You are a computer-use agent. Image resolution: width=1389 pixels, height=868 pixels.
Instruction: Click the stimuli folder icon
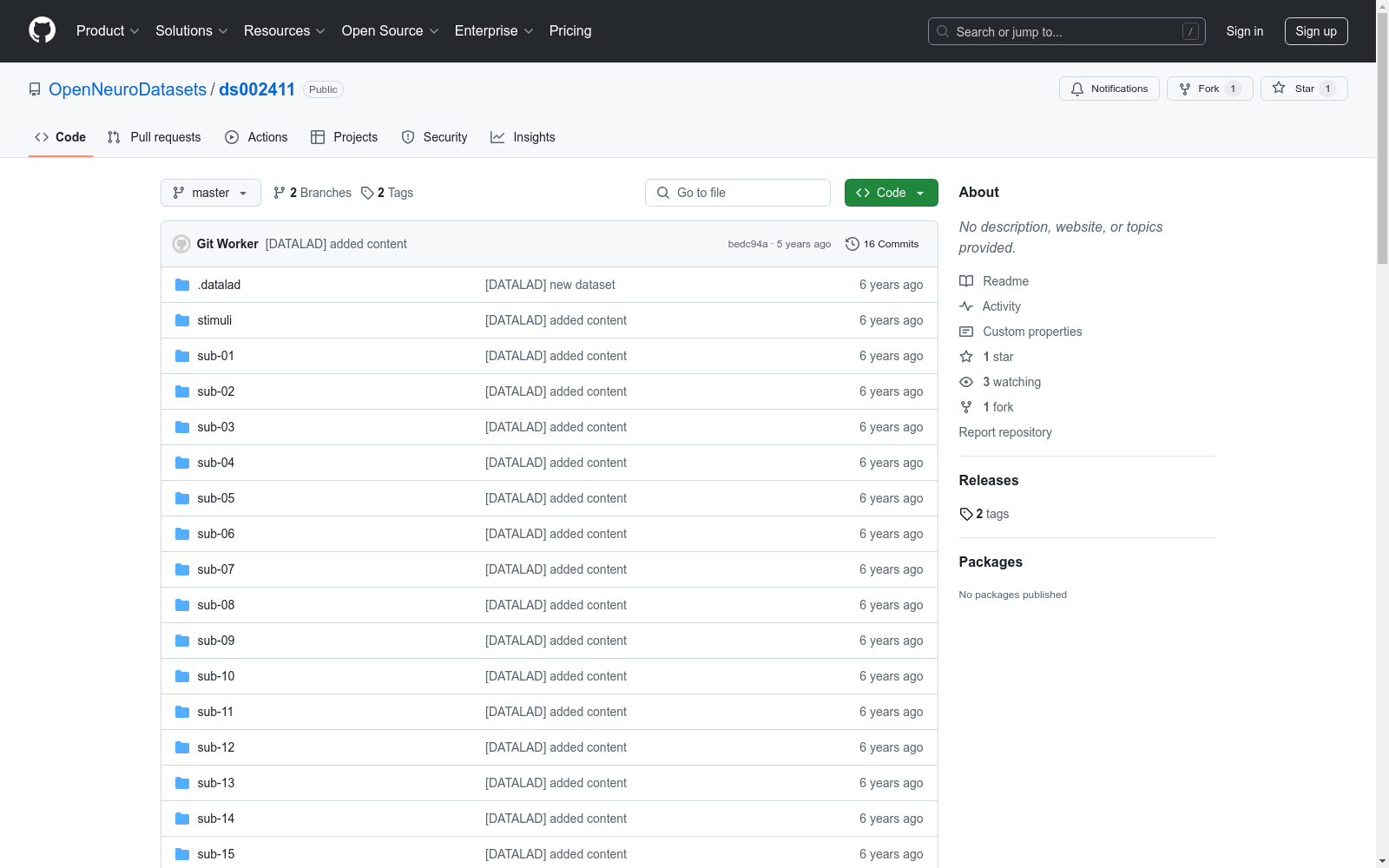[182, 320]
